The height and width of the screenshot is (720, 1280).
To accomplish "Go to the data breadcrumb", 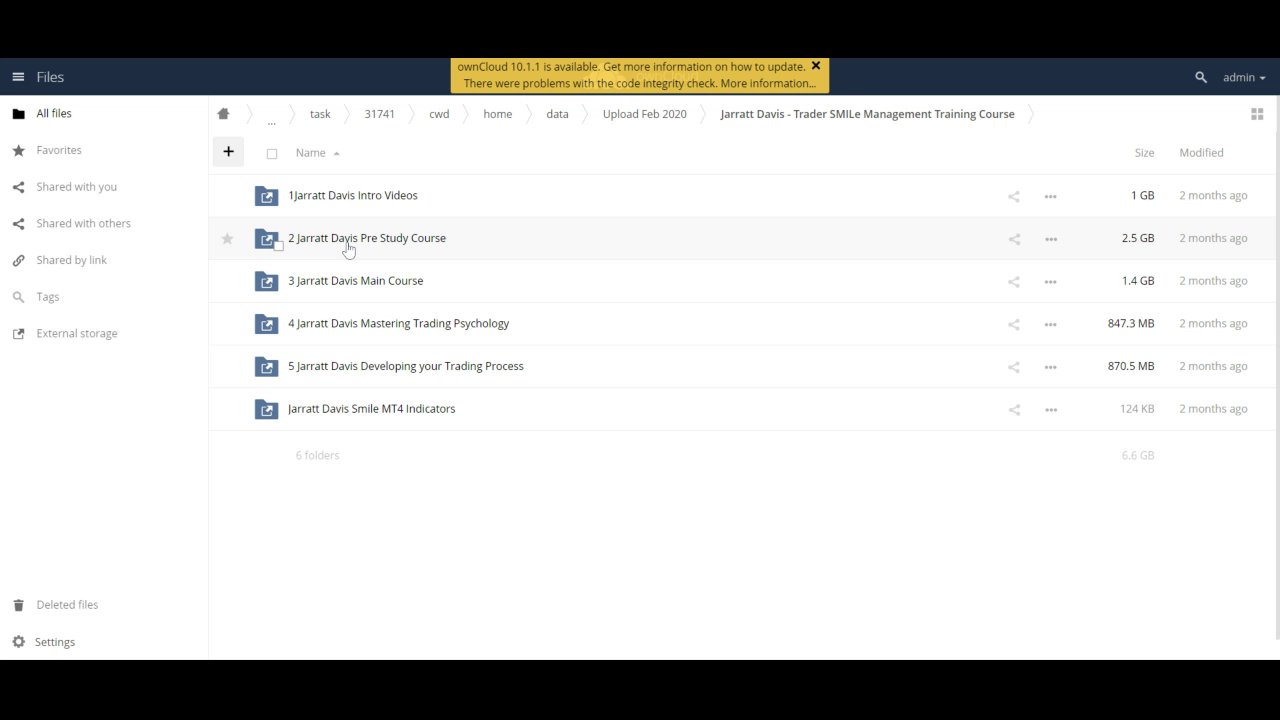I will pos(557,114).
